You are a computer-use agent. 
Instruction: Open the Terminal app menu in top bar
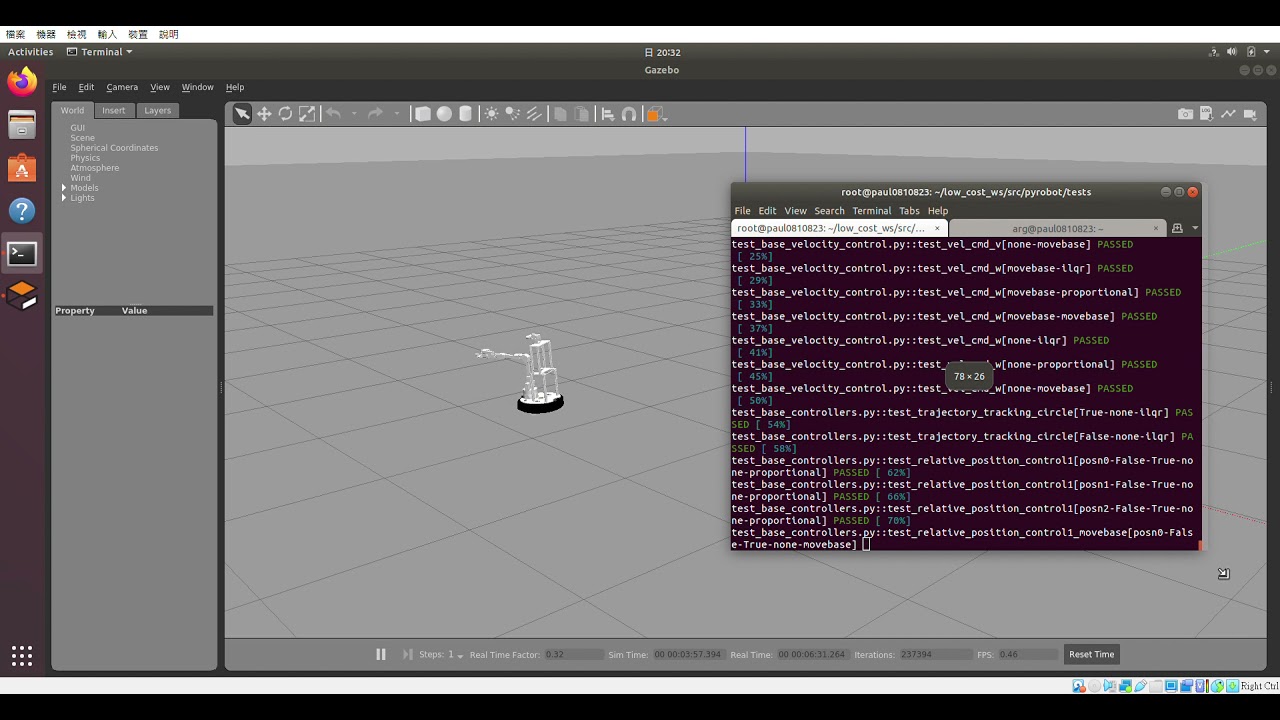point(99,52)
